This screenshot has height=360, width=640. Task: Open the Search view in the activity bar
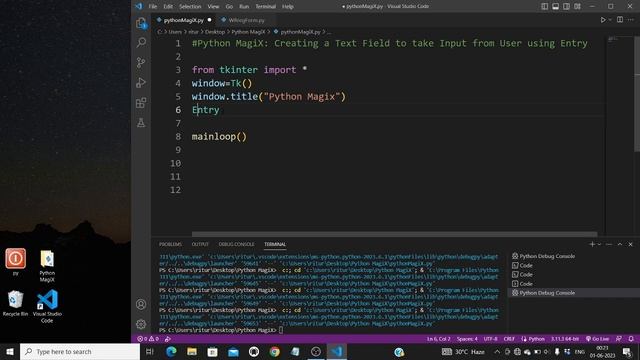(141, 42)
